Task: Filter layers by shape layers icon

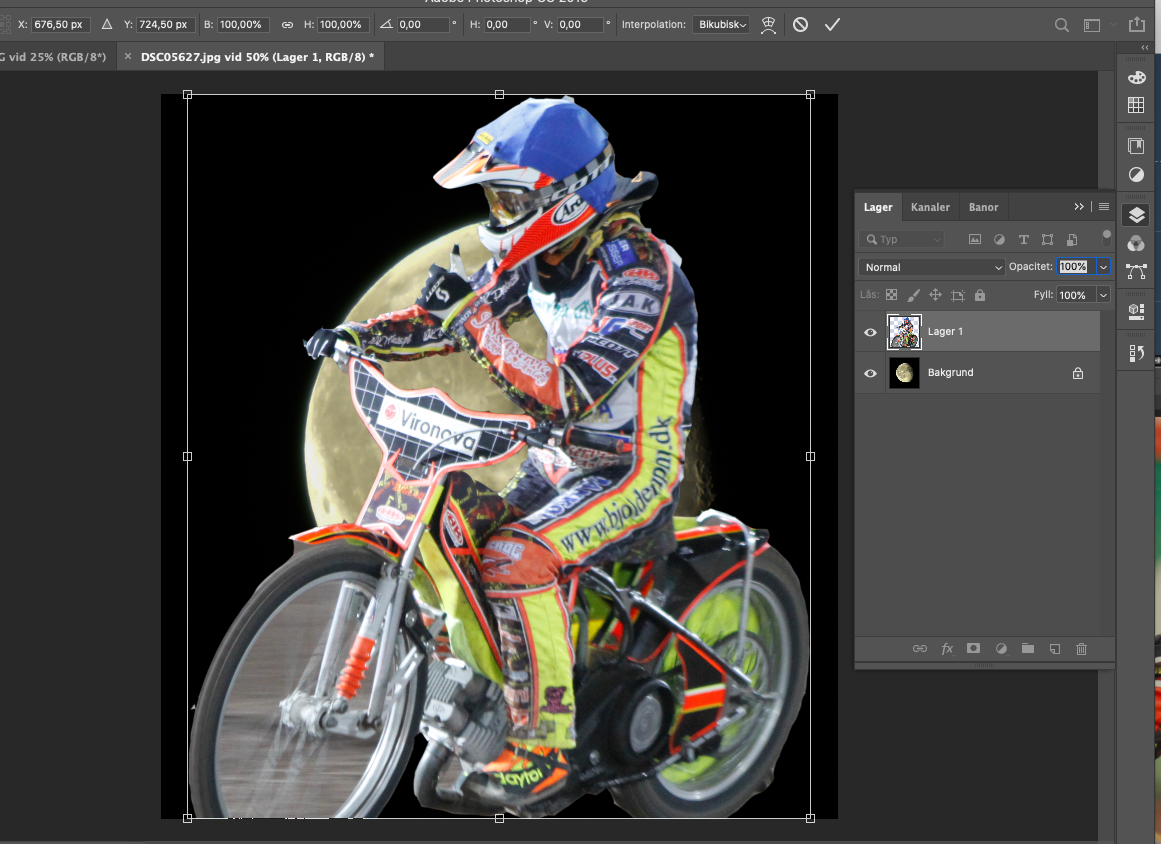Action: 1047,239
